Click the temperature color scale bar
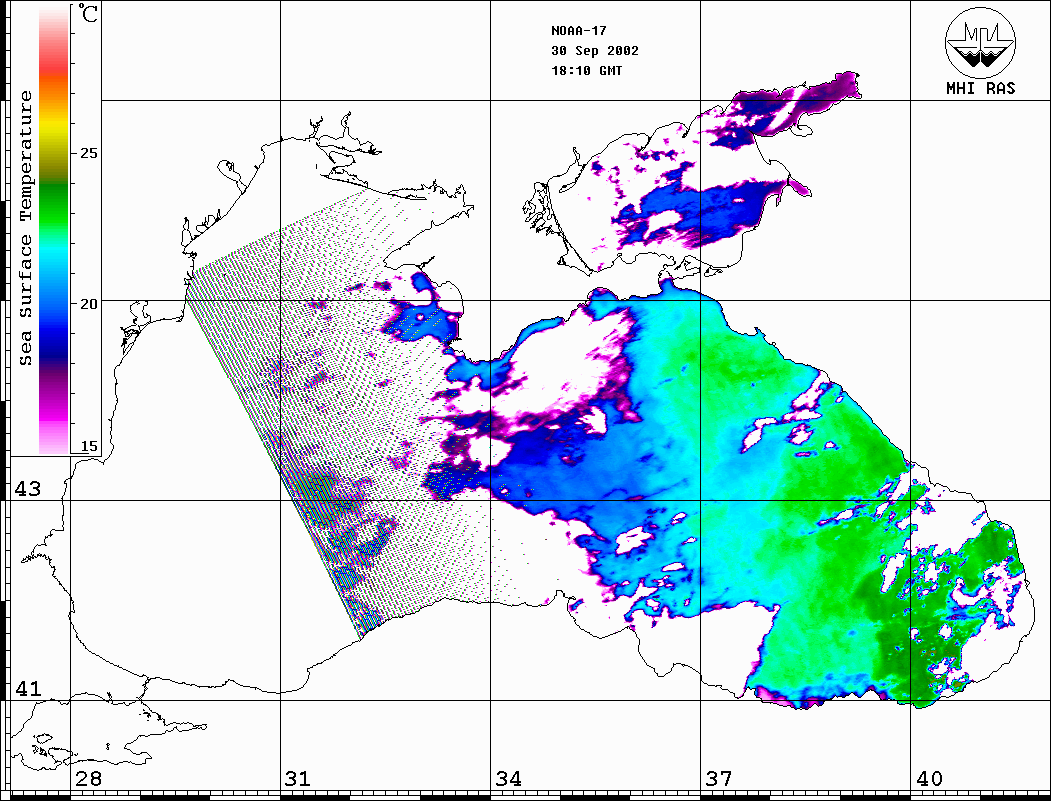 (54, 230)
